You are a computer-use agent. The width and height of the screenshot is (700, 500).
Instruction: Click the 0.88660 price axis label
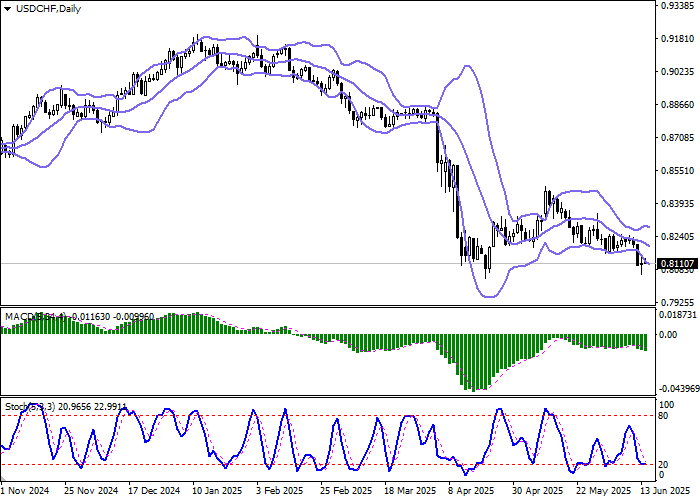(677, 105)
